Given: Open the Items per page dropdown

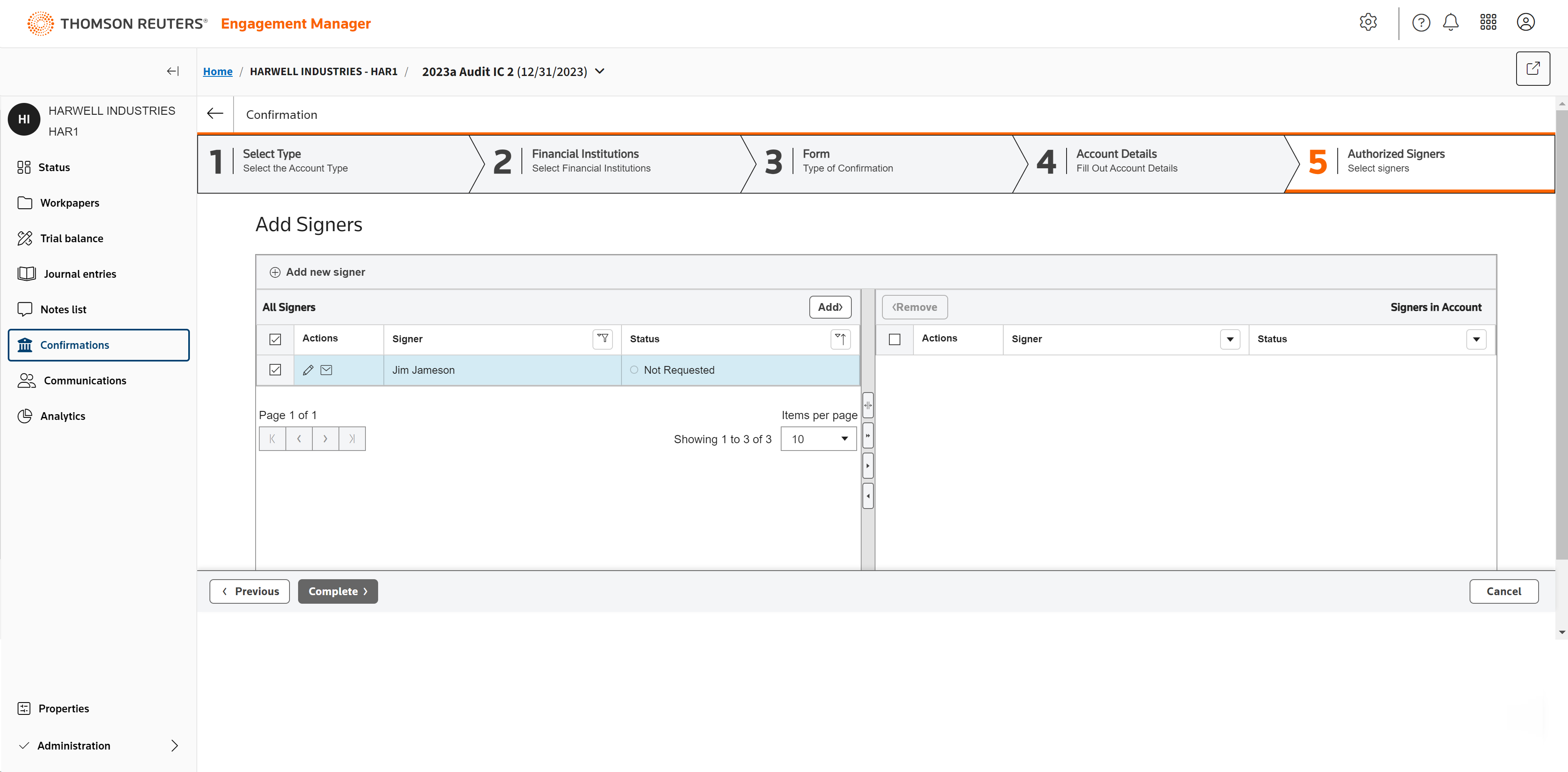Looking at the screenshot, I should coord(818,438).
